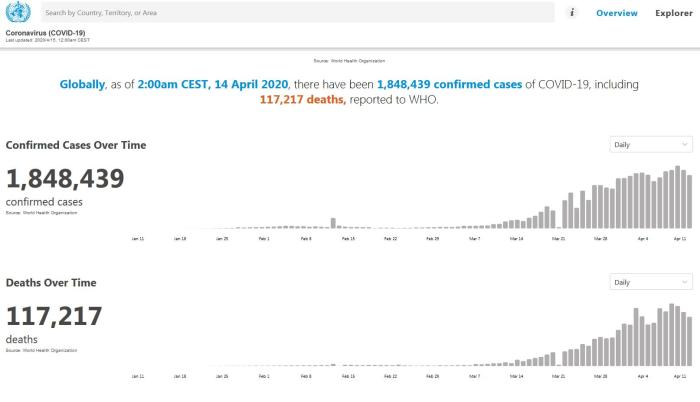The width and height of the screenshot is (700, 402).
Task: Switch to the Overview tab
Action: tap(617, 13)
